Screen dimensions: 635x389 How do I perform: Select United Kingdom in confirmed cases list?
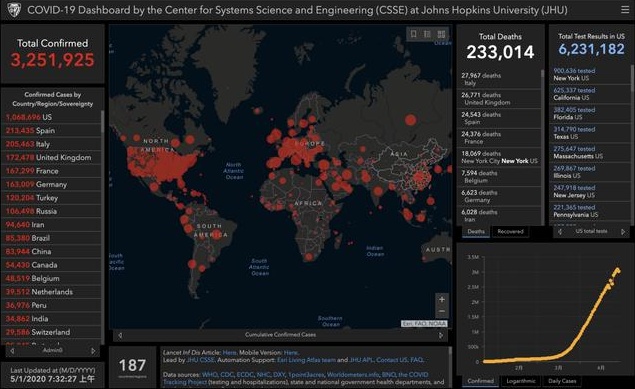click(51, 157)
